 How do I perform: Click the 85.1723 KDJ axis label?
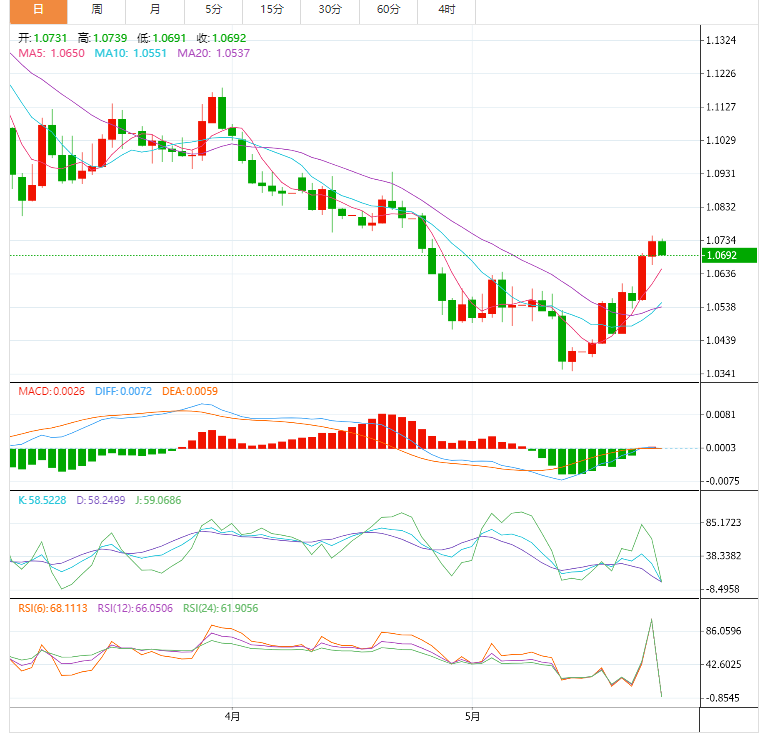724,523
